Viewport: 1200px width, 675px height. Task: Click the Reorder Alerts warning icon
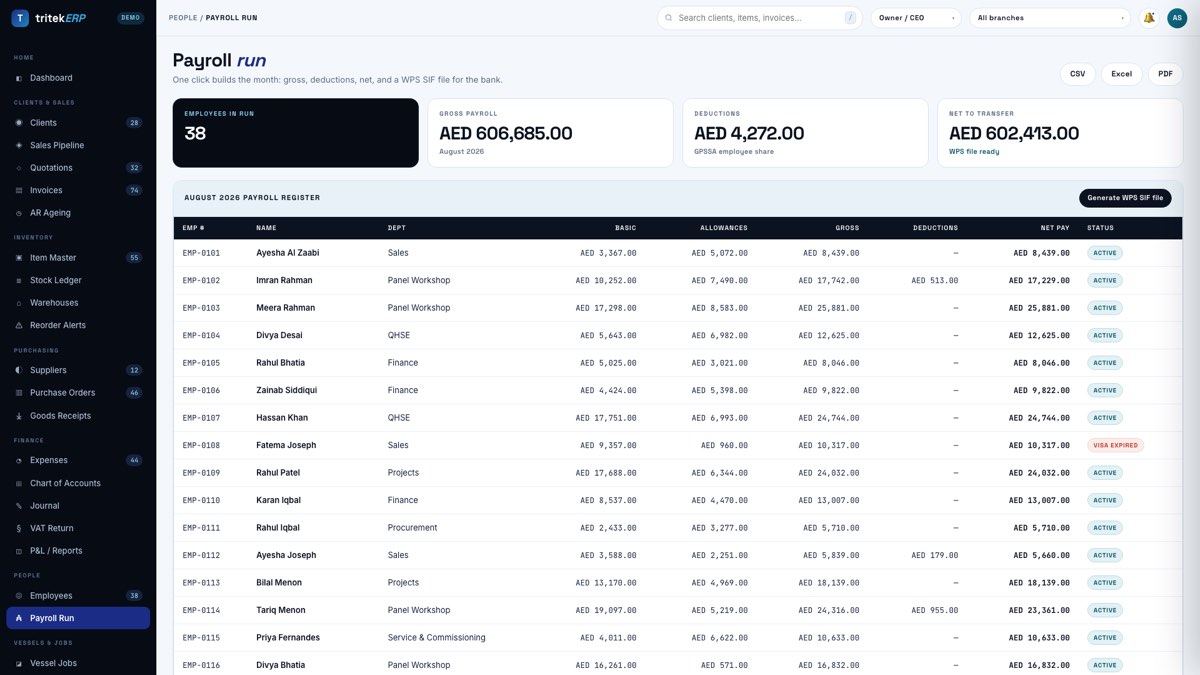point(19,325)
